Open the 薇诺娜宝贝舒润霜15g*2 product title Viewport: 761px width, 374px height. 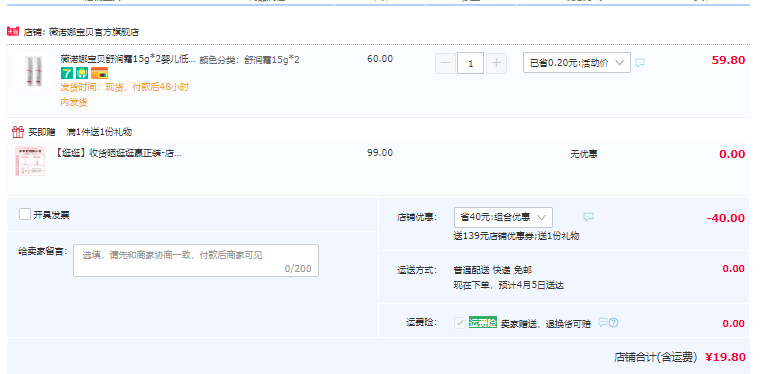click(x=128, y=60)
